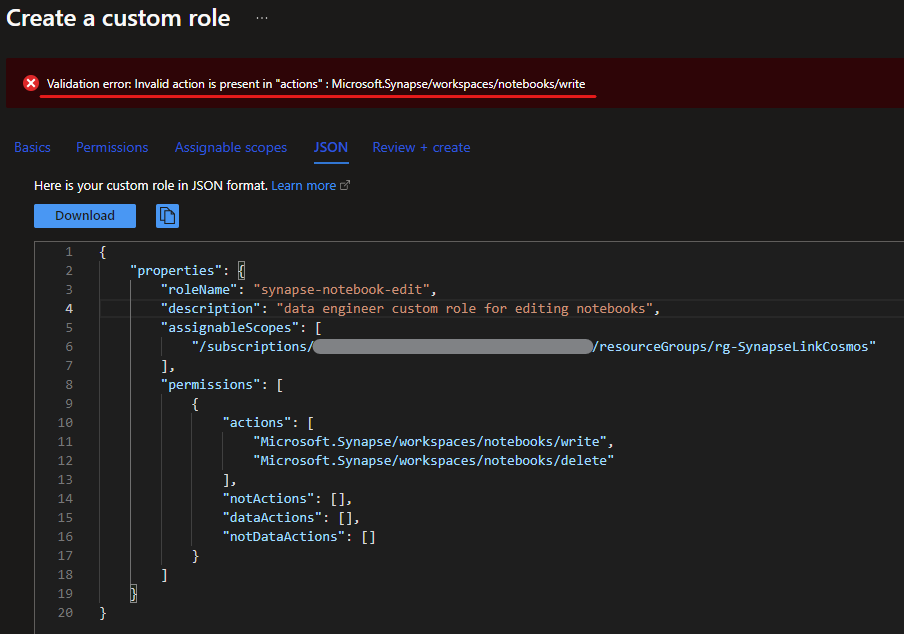Open the Review + create tab

[x=421, y=148]
